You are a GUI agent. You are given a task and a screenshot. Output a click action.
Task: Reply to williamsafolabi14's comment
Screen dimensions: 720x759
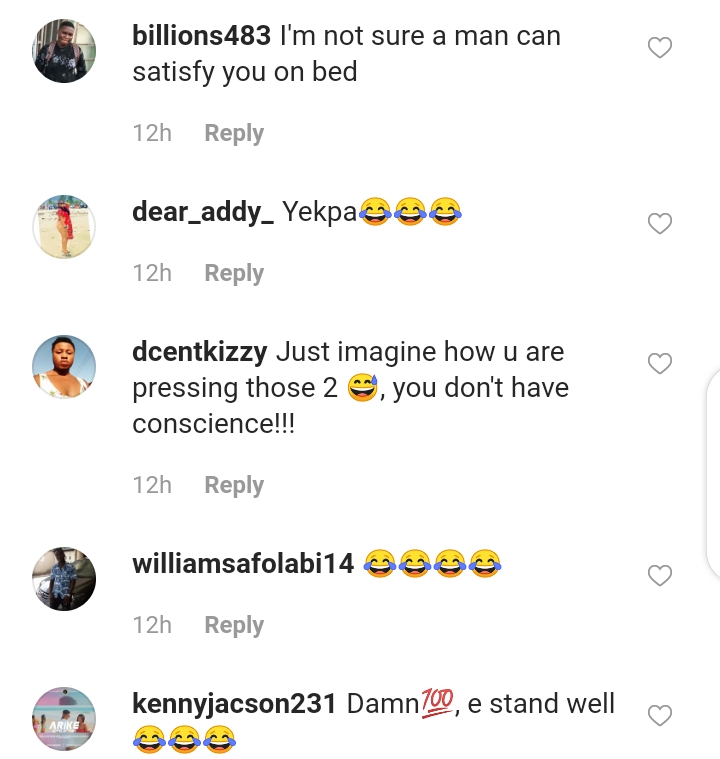coord(234,625)
